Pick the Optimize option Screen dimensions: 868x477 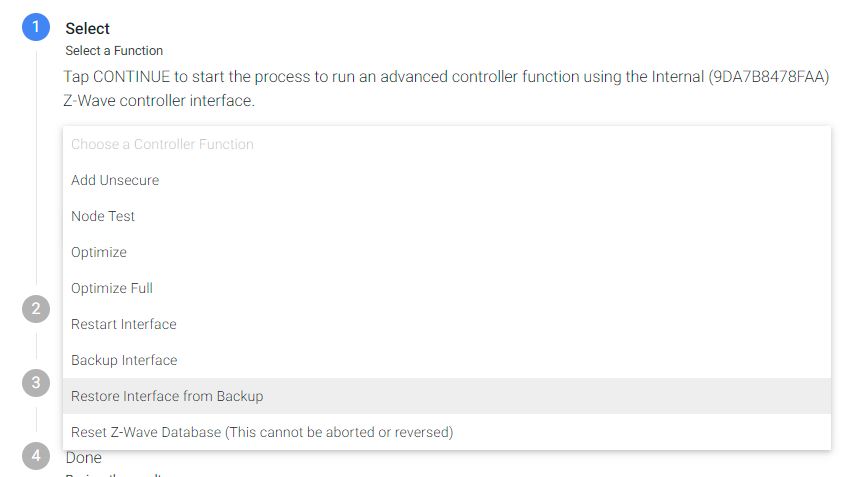click(x=99, y=252)
